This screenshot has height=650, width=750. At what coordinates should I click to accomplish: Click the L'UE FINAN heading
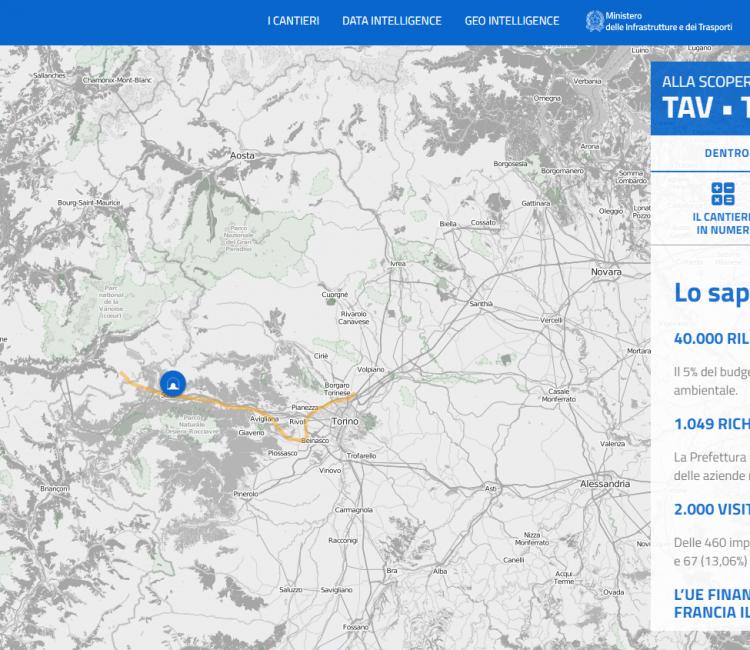[712, 595]
